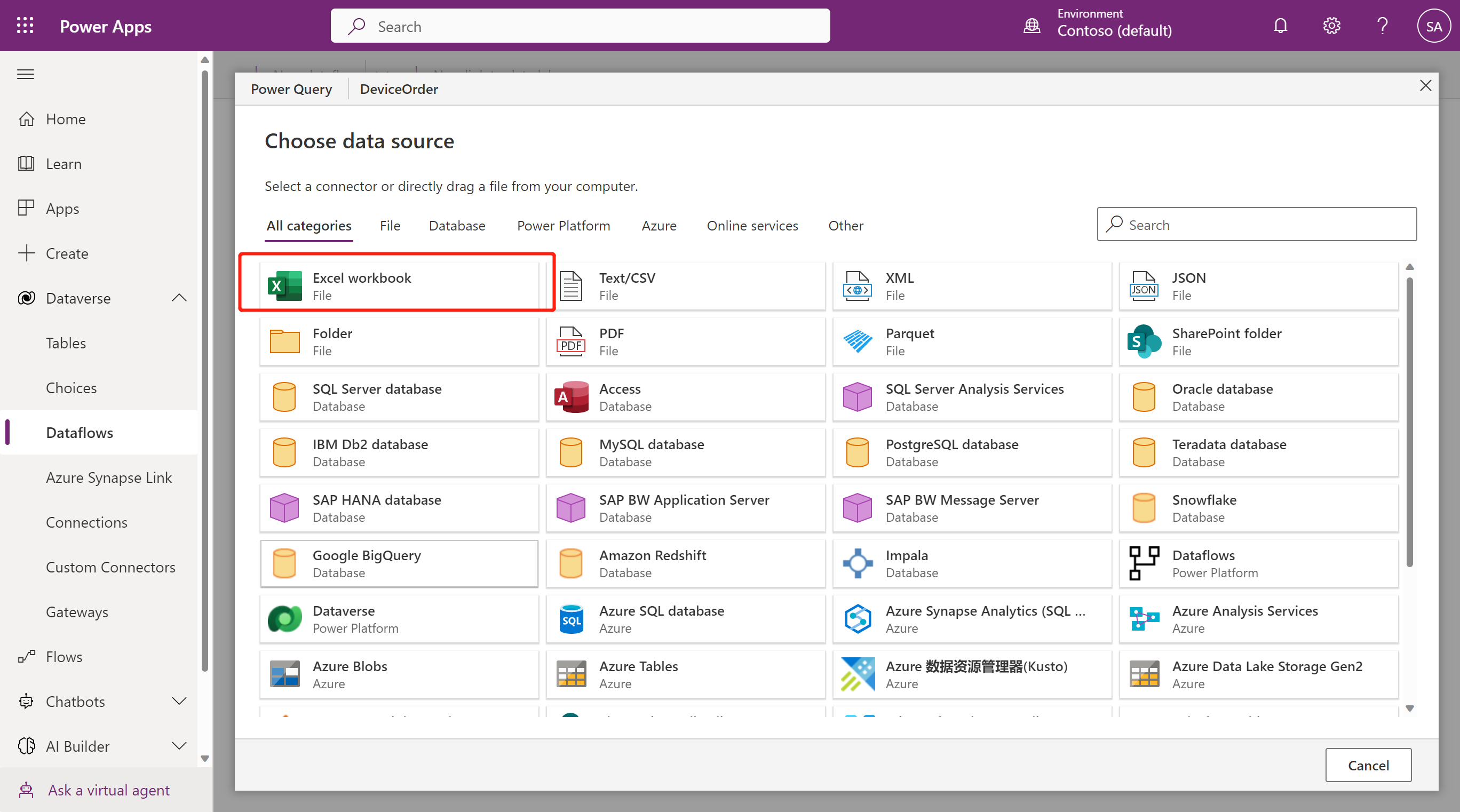Open Ask a virtual agent
The height and width of the screenshot is (812, 1460).
click(x=108, y=790)
